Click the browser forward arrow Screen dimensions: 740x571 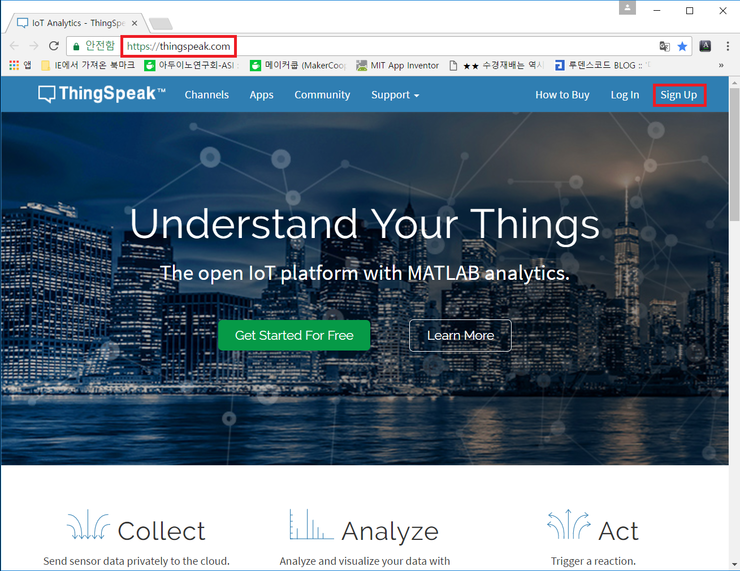coord(34,46)
